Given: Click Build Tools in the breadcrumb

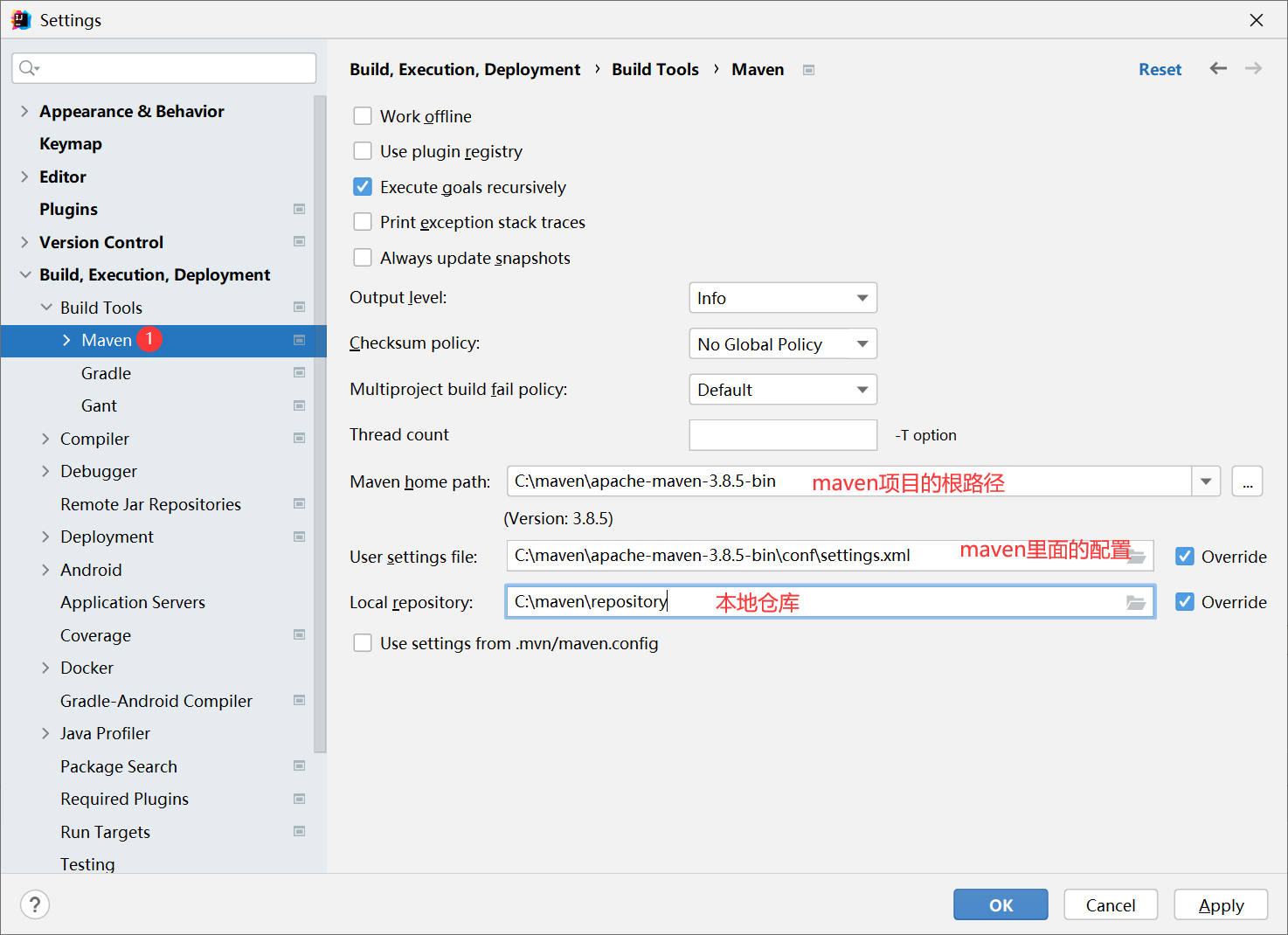Looking at the screenshot, I should tap(655, 69).
